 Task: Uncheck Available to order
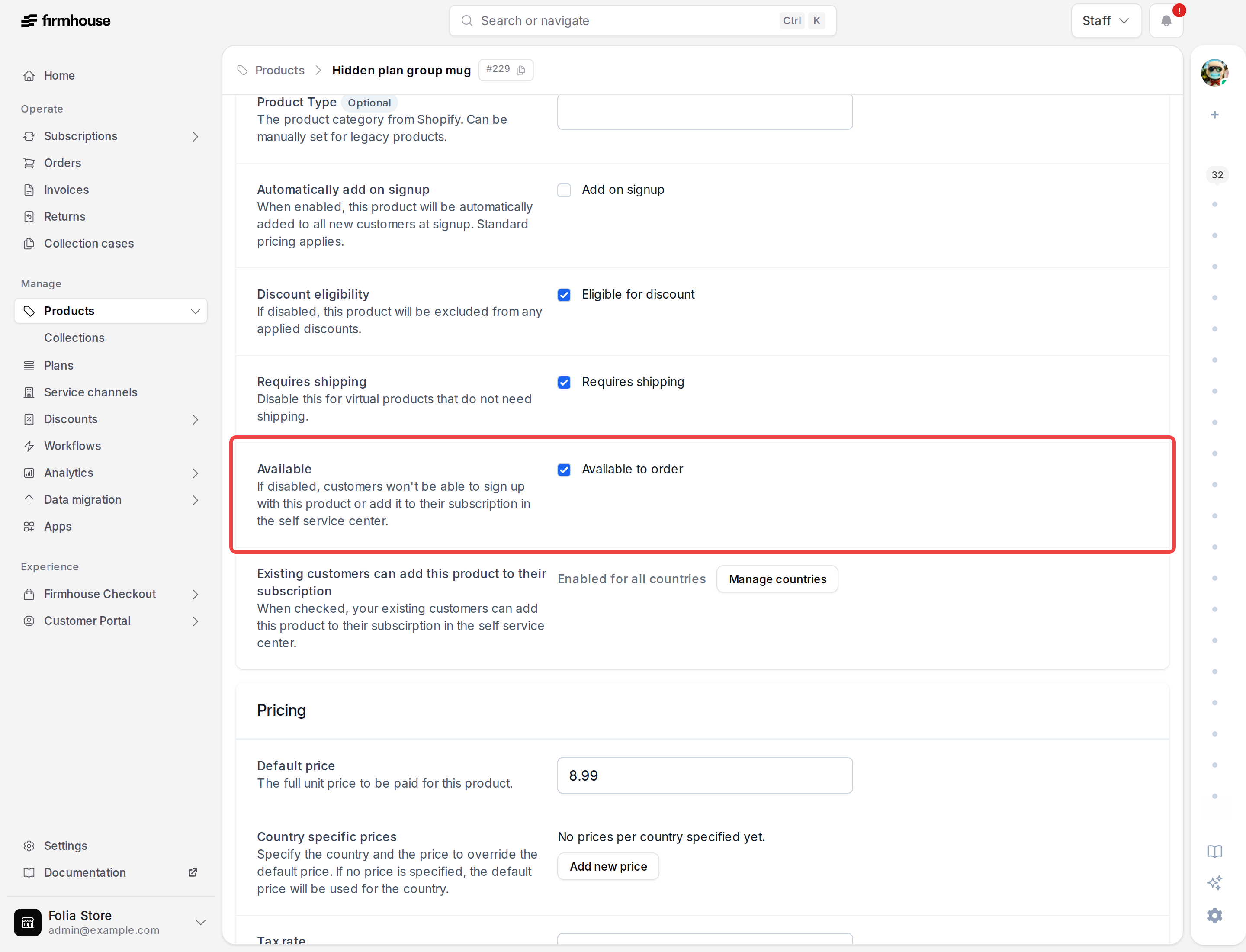coord(564,470)
